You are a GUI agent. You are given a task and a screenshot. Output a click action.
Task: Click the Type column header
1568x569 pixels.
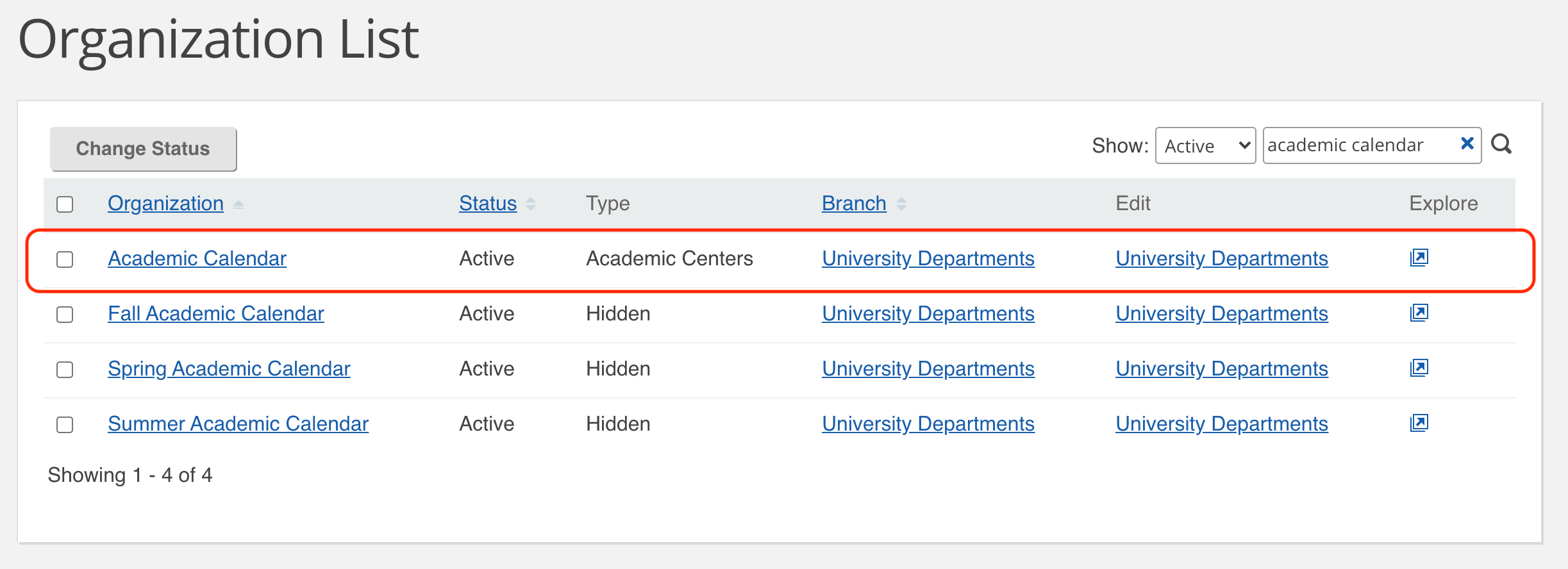point(608,203)
